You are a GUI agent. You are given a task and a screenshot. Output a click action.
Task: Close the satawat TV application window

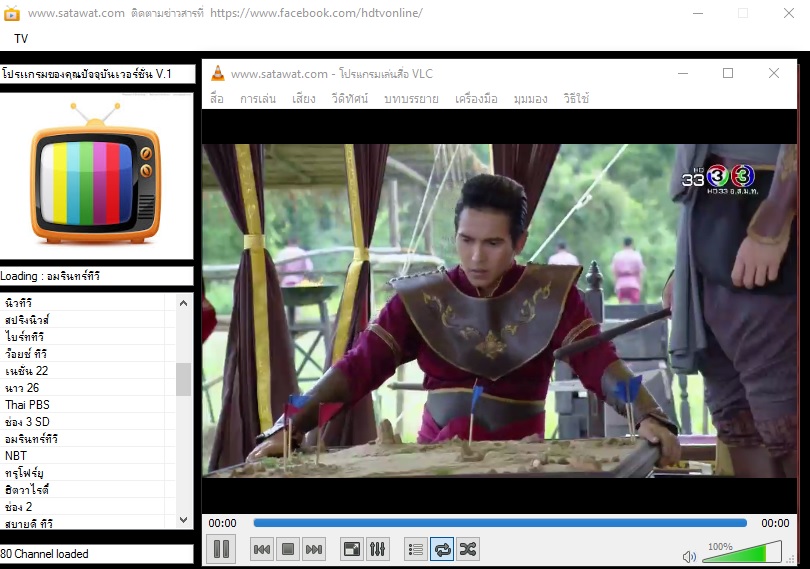click(x=789, y=13)
